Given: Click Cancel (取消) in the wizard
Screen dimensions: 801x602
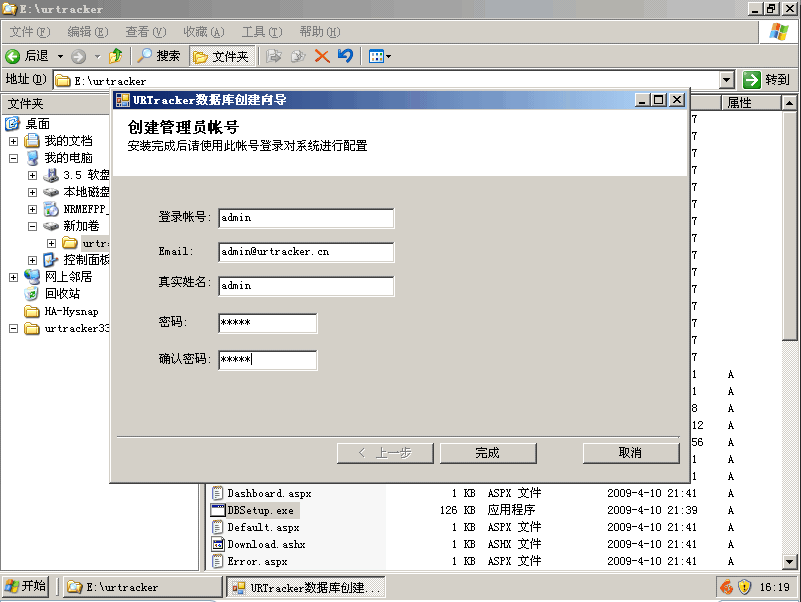Looking at the screenshot, I should (631, 453).
